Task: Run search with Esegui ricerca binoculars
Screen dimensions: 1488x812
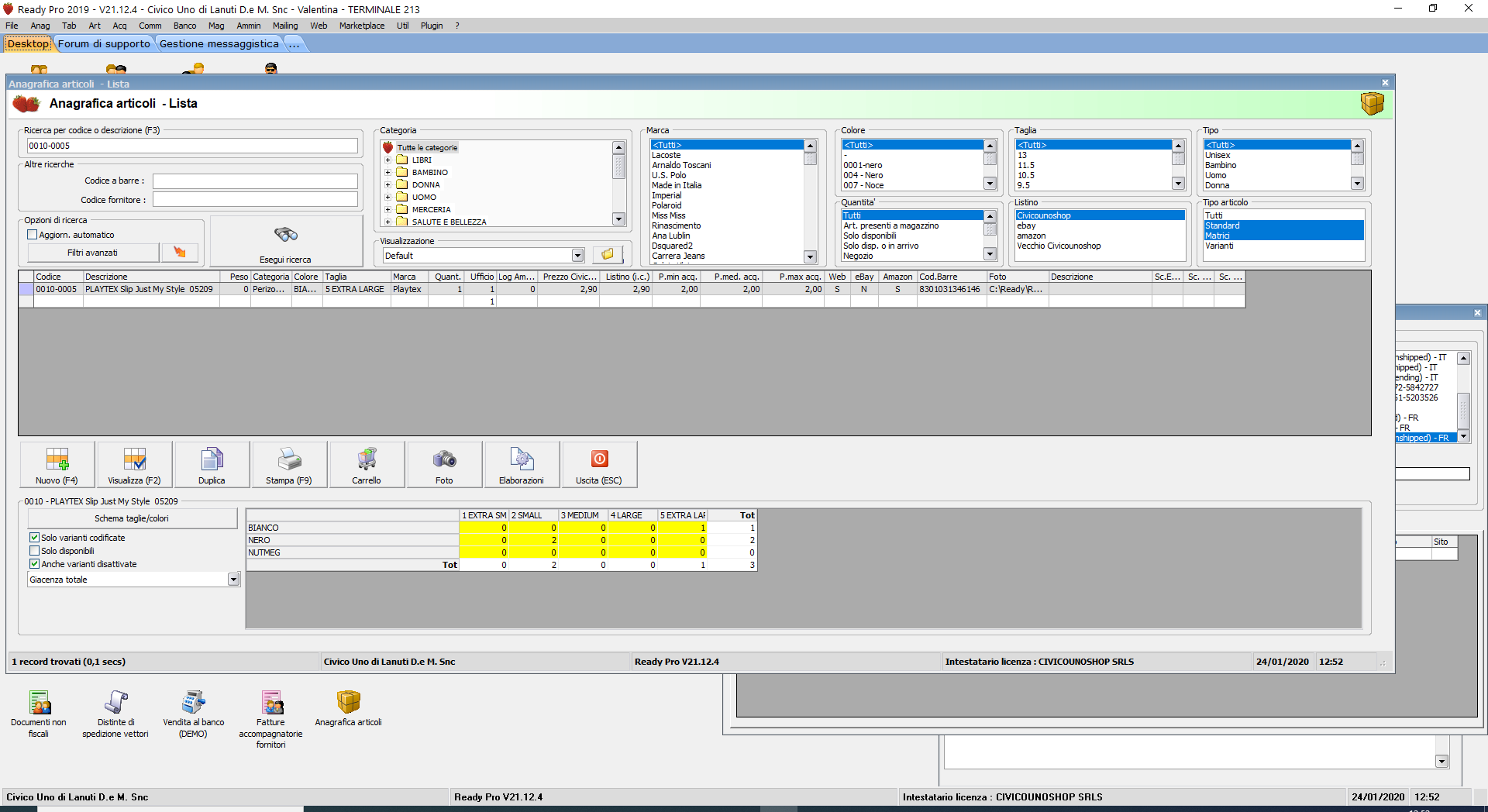Action: (x=285, y=242)
